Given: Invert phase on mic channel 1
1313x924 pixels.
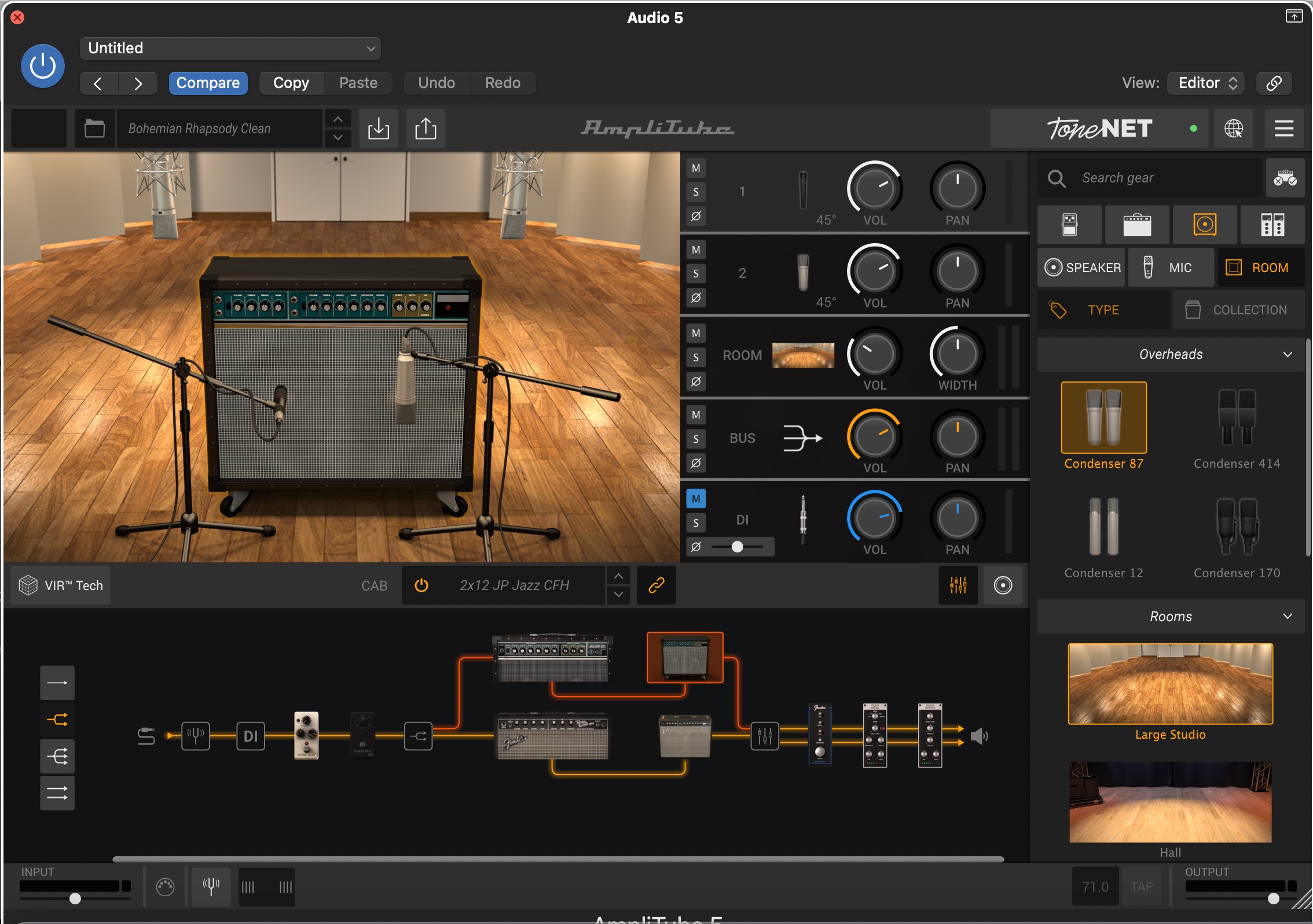Looking at the screenshot, I should tap(696, 217).
